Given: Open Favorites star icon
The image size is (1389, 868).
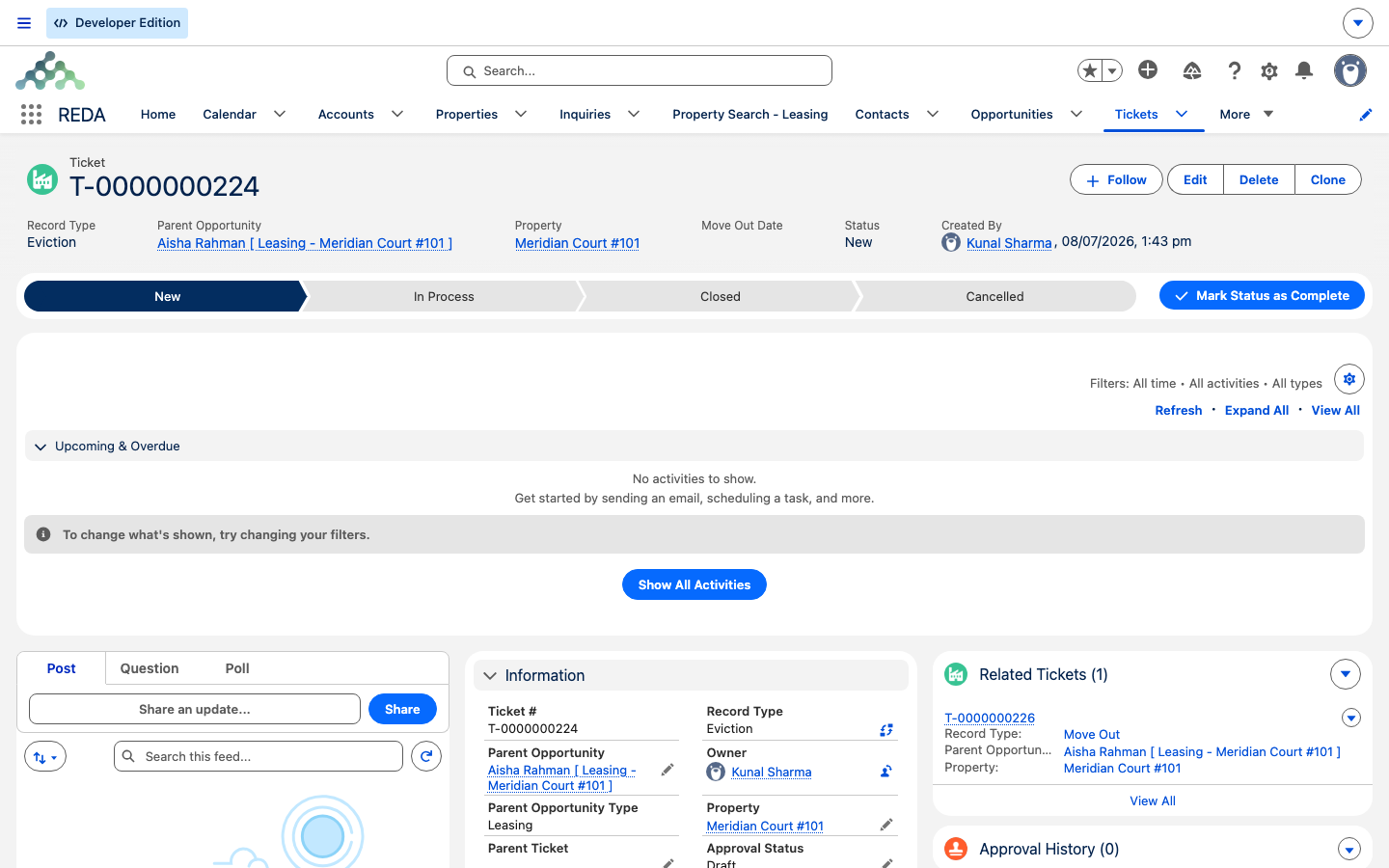Looking at the screenshot, I should (1090, 70).
